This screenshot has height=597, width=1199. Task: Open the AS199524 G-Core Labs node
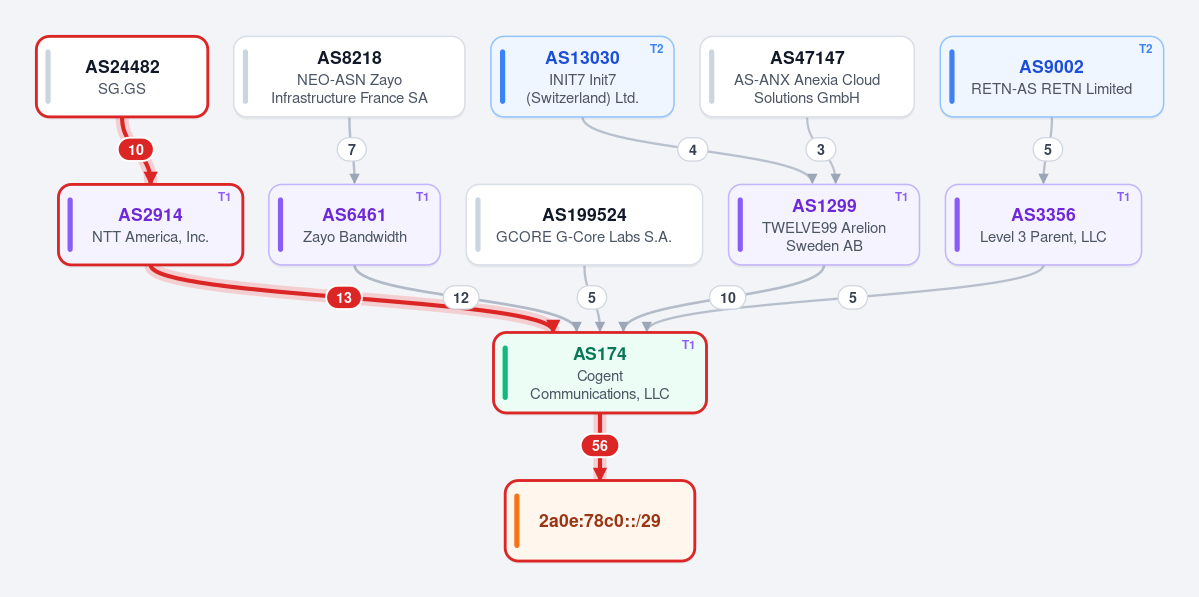pos(584,225)
